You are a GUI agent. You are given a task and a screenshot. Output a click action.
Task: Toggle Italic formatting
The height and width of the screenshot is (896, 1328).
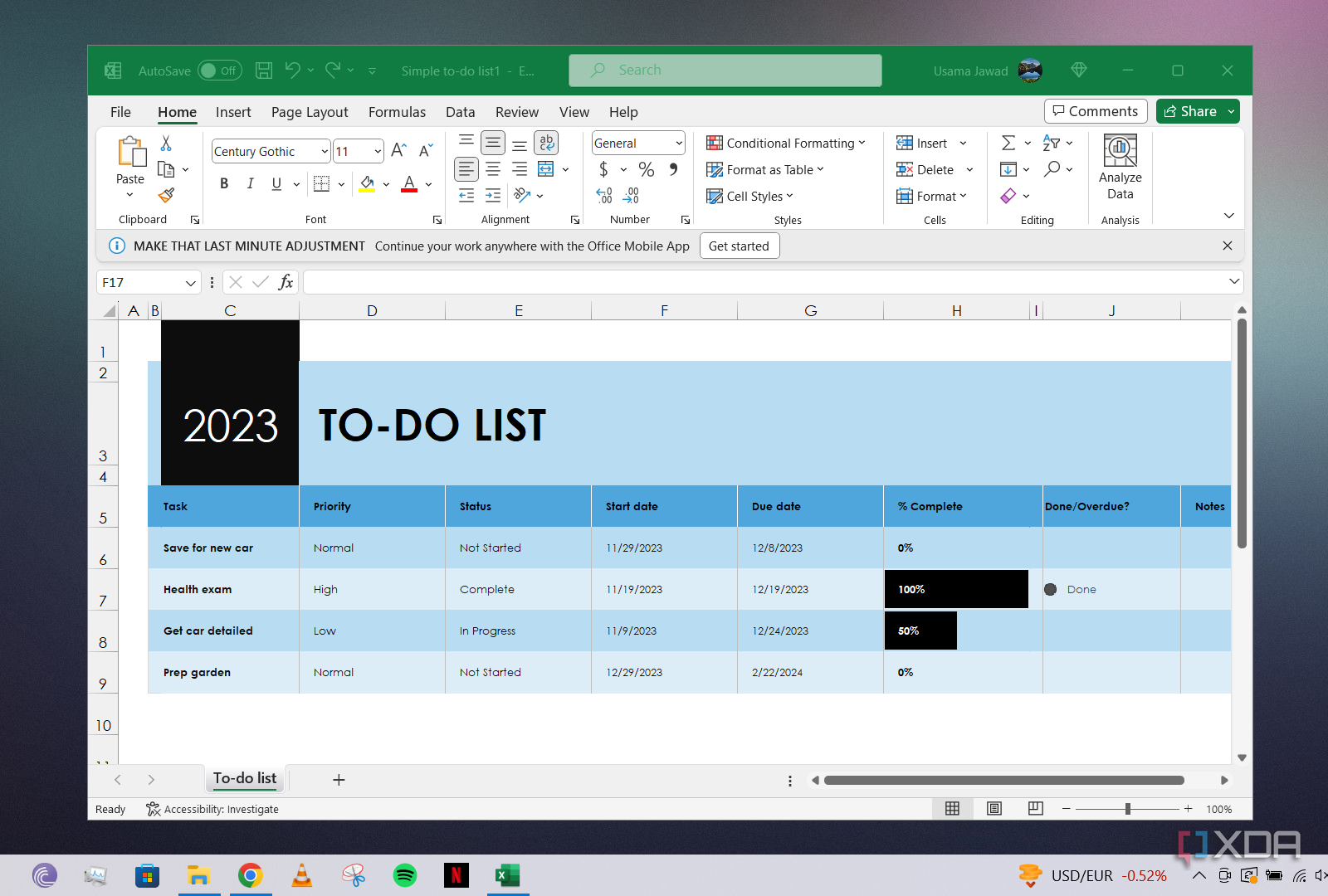250,184
